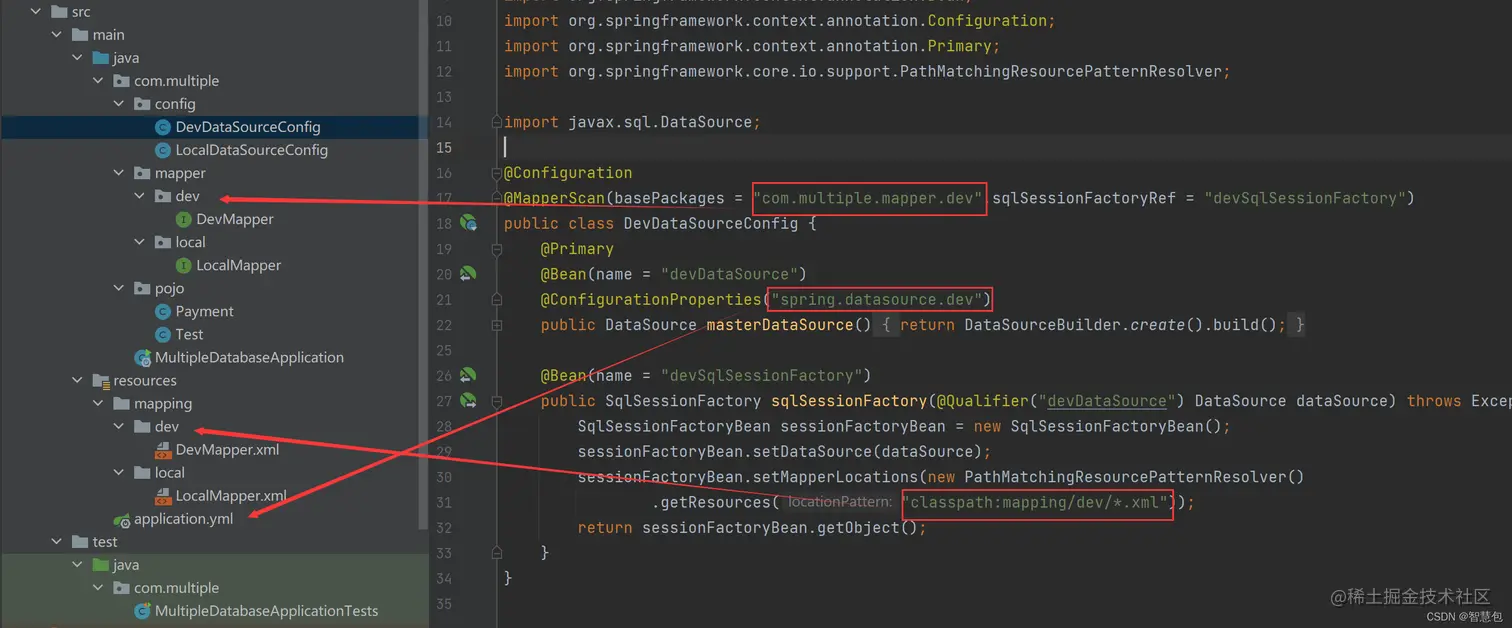This screenshot has width=1512, height=628.
Task: Select DevMapper in the project tree
Action: coord(235,219)
